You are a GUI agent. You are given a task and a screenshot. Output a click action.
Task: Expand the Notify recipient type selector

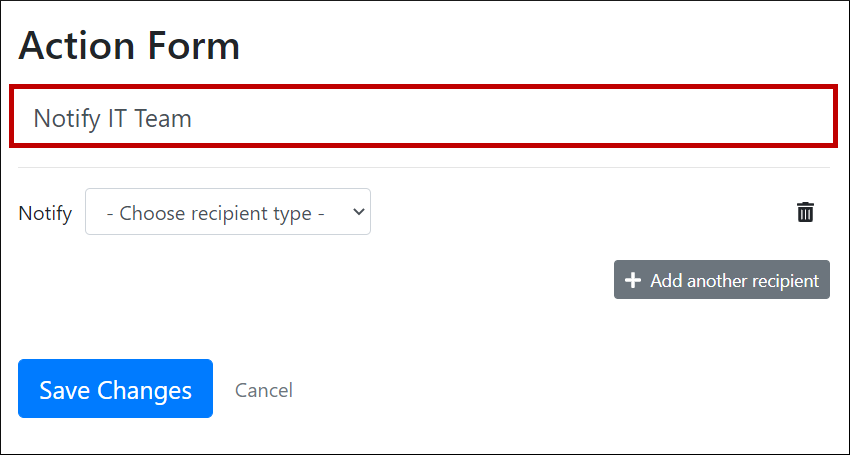click(x=228, y=212)
